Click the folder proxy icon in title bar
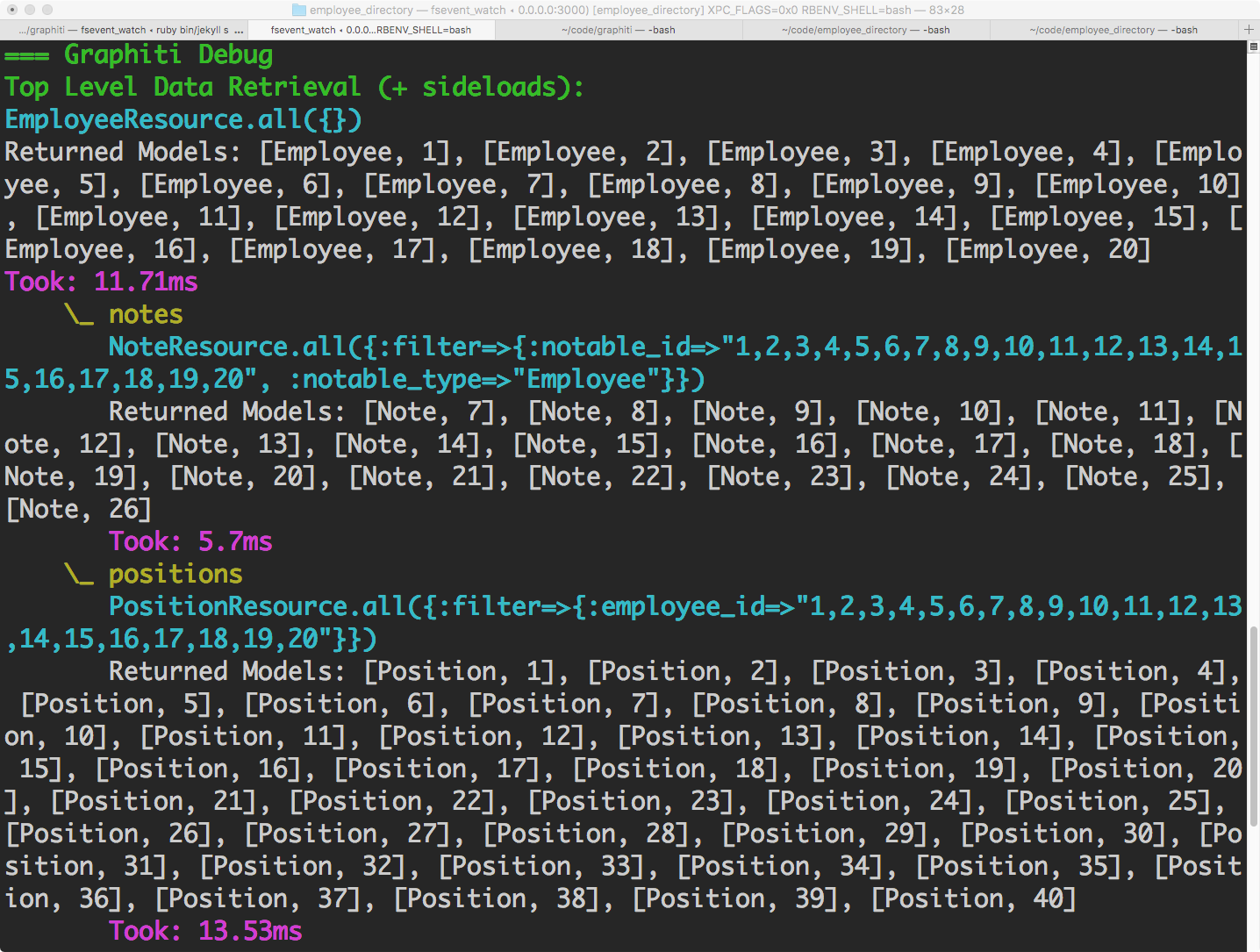The height and width of the screenshot is (952, 1260). tap(298, 10)
